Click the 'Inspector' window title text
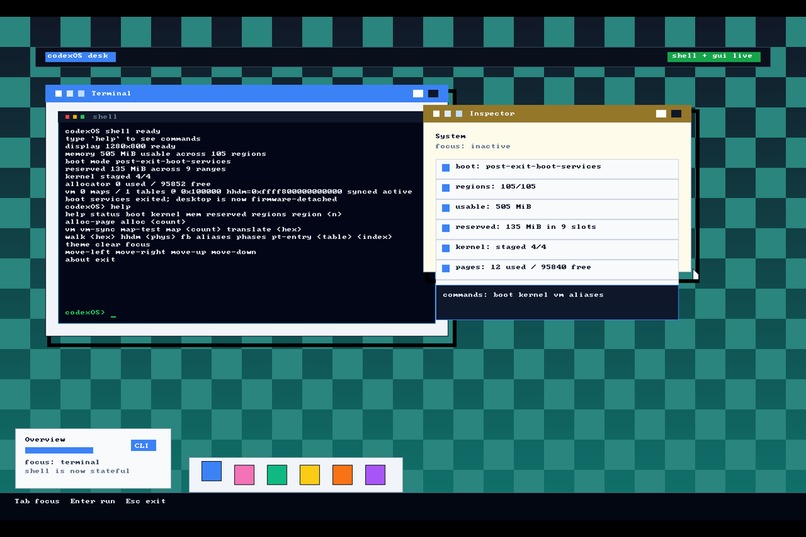 (492, 114)
